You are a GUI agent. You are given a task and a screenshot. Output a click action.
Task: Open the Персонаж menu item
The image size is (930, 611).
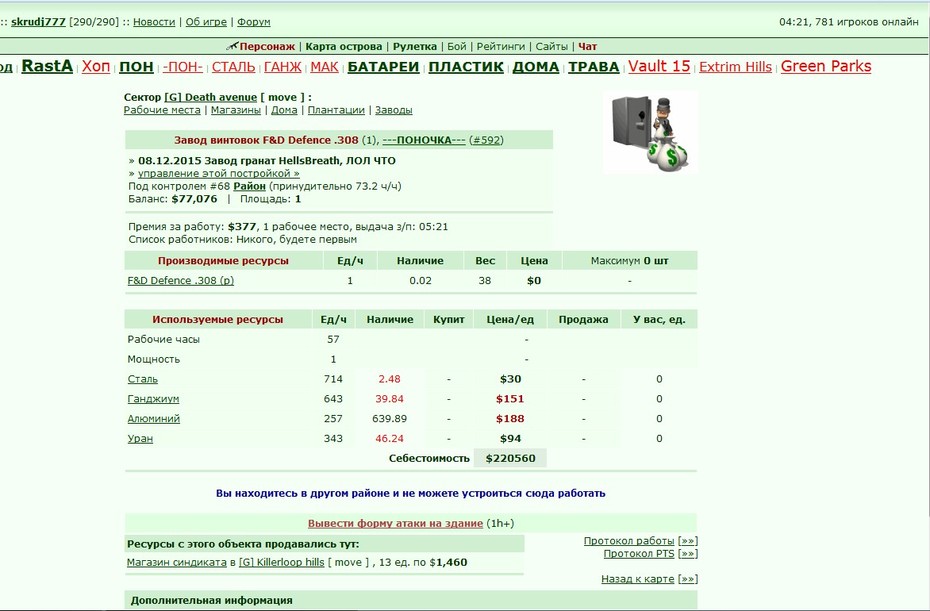(x=267, y=46)
